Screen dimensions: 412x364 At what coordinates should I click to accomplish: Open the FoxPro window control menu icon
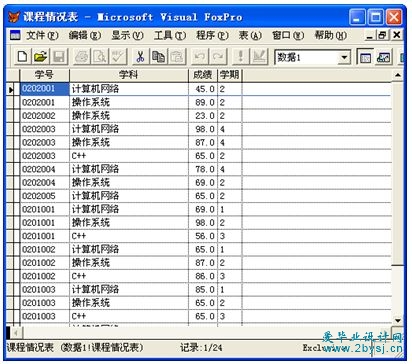(14, 17)
